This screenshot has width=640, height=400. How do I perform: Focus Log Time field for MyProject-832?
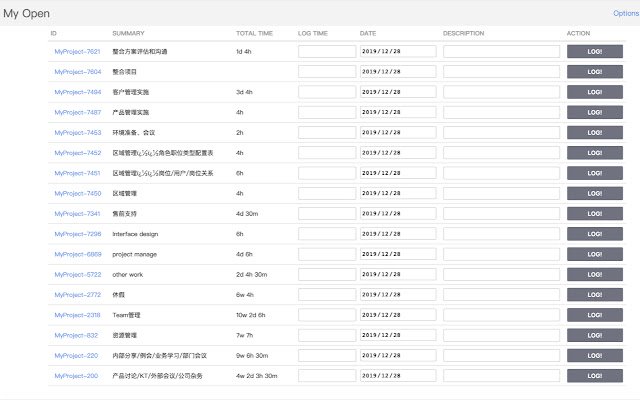(327, 336)
